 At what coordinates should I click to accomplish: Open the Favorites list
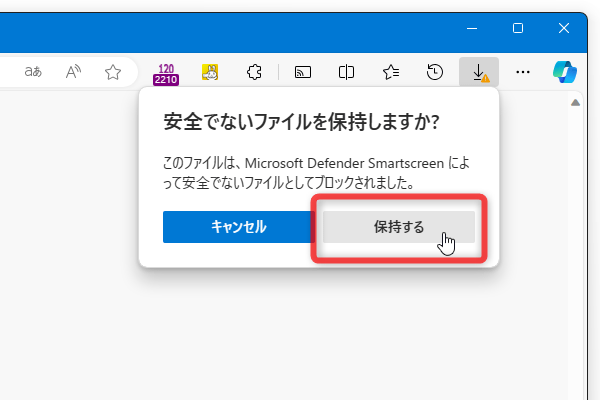[391, 72]
